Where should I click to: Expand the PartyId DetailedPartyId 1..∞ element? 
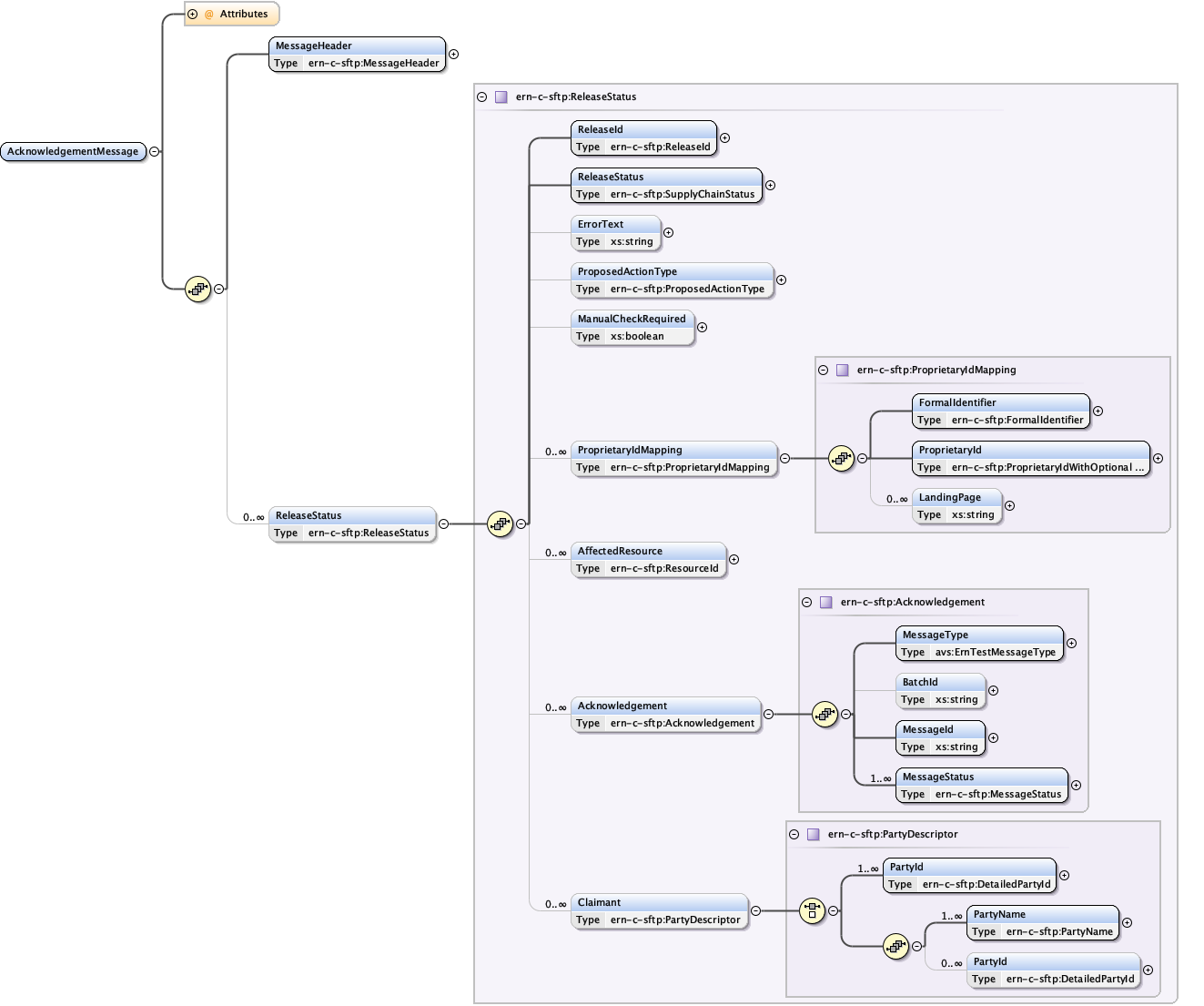point(1064,876)
